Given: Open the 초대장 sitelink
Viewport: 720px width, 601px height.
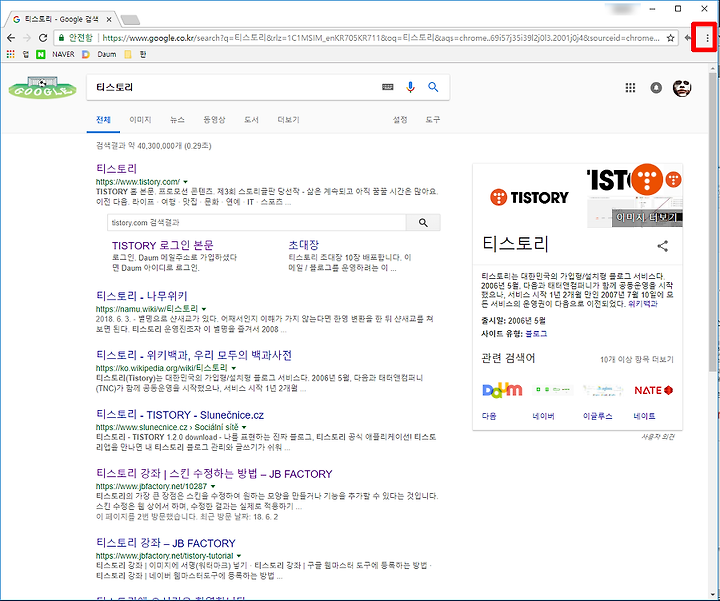Looking at the screenshot, I should coord(304,245).
